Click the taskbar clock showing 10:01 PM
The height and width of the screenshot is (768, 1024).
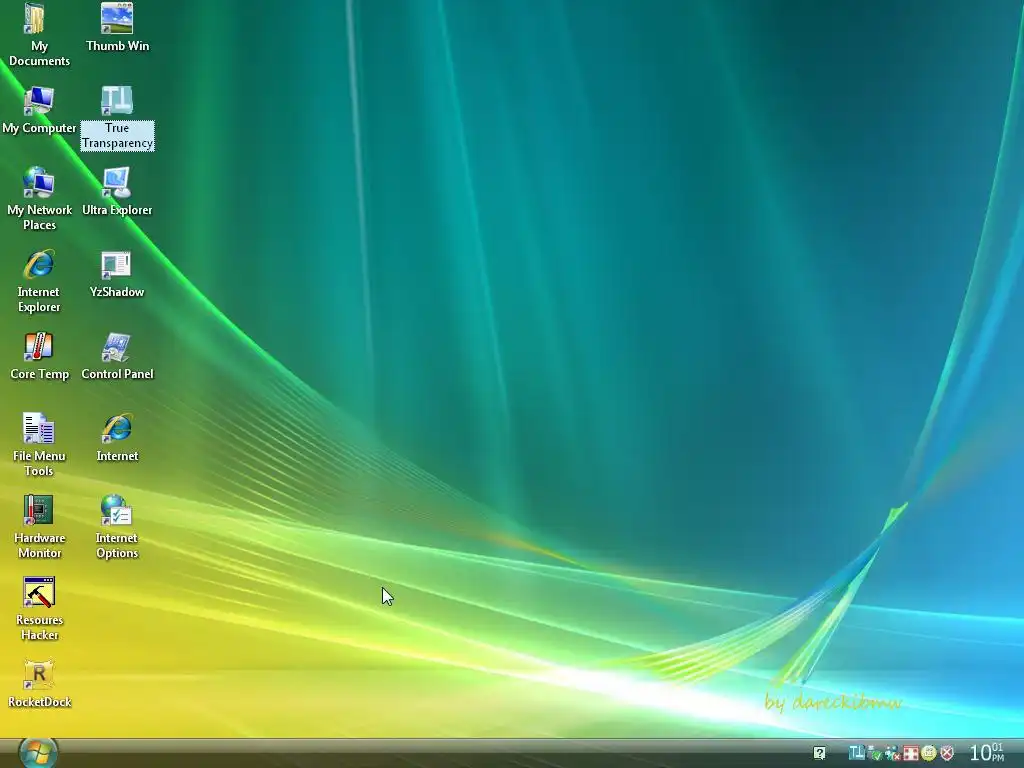[x=986, y=753]
